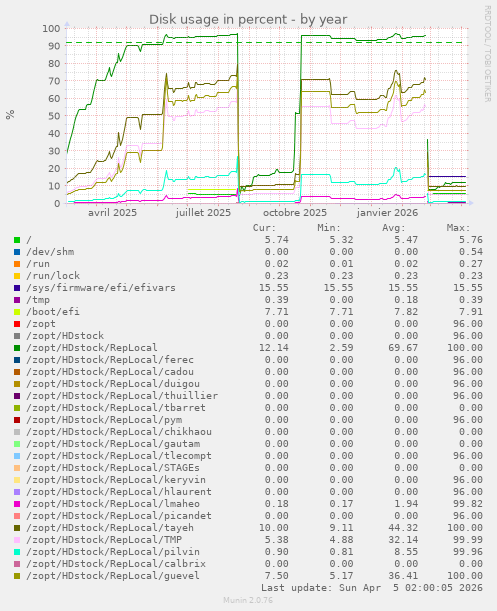Click the Max value 7.91 for /boot/efi
Viewport: 497px width, 611px height.
tap(471, 312)
